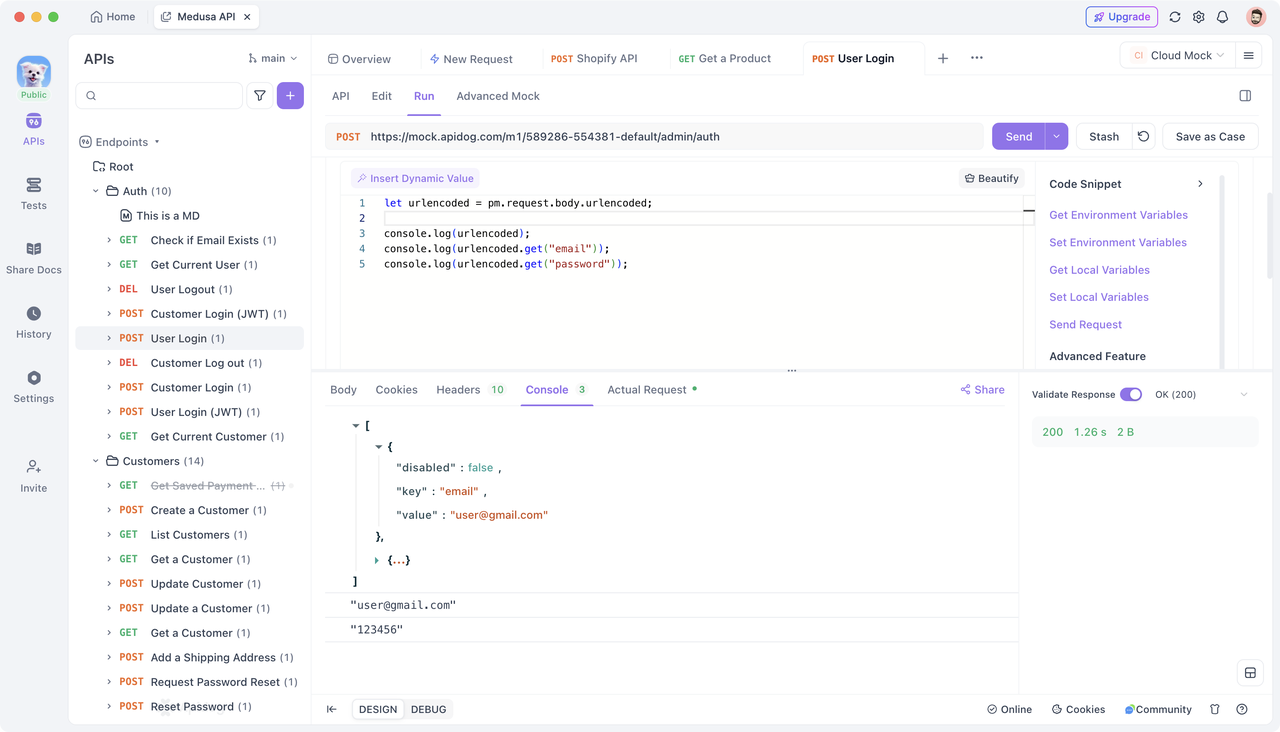This screenshot has width=1280, height=732.
Task: Open the user avatar menu
Action: click(x=1256, y=17)
